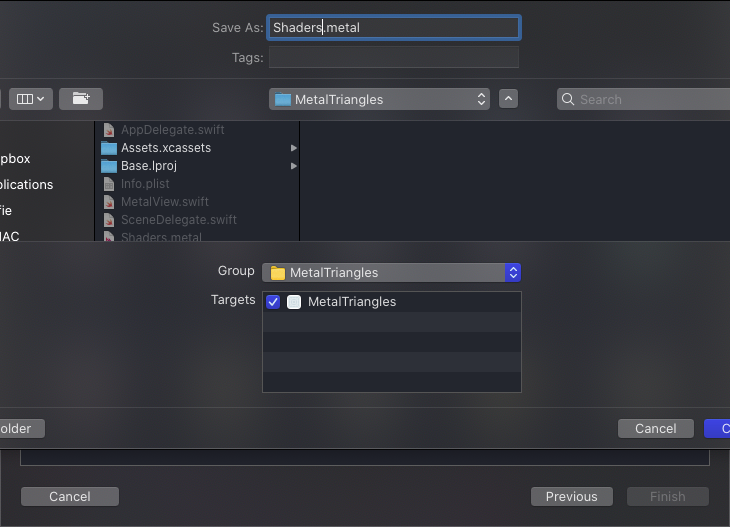Screen dimensions: 730x527
Task: Select the Assets.xcassets folder
Action: tap(198, 148)
